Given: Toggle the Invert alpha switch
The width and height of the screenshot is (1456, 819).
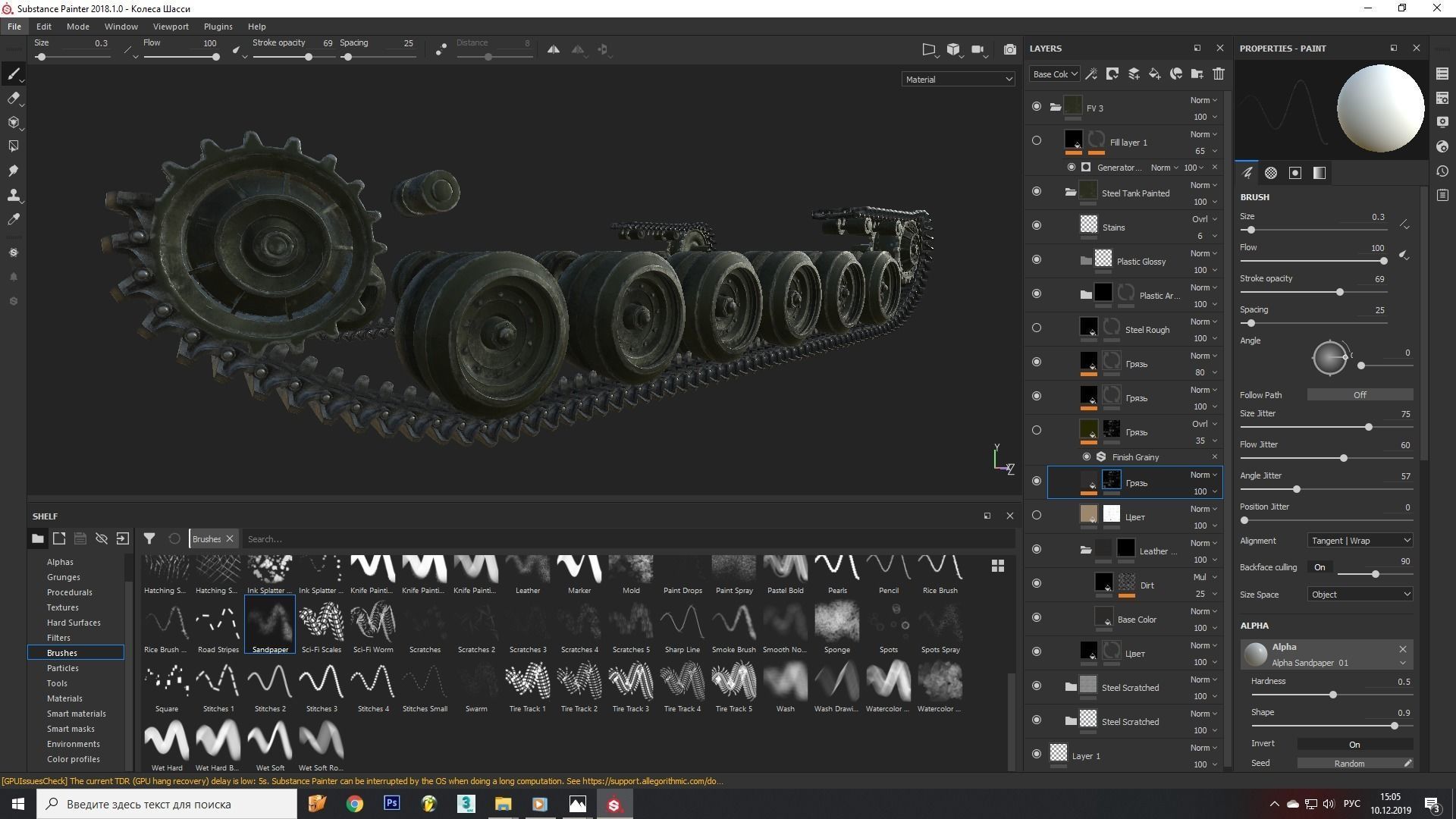Looking at the screenshot, I should [1354, 744].
